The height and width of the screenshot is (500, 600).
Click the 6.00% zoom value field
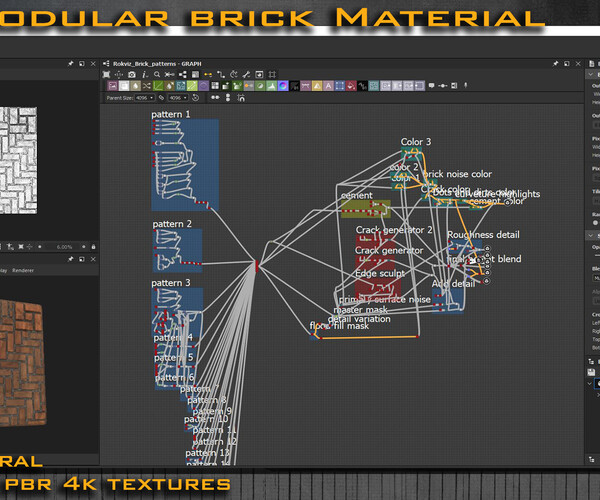[64, 247]
